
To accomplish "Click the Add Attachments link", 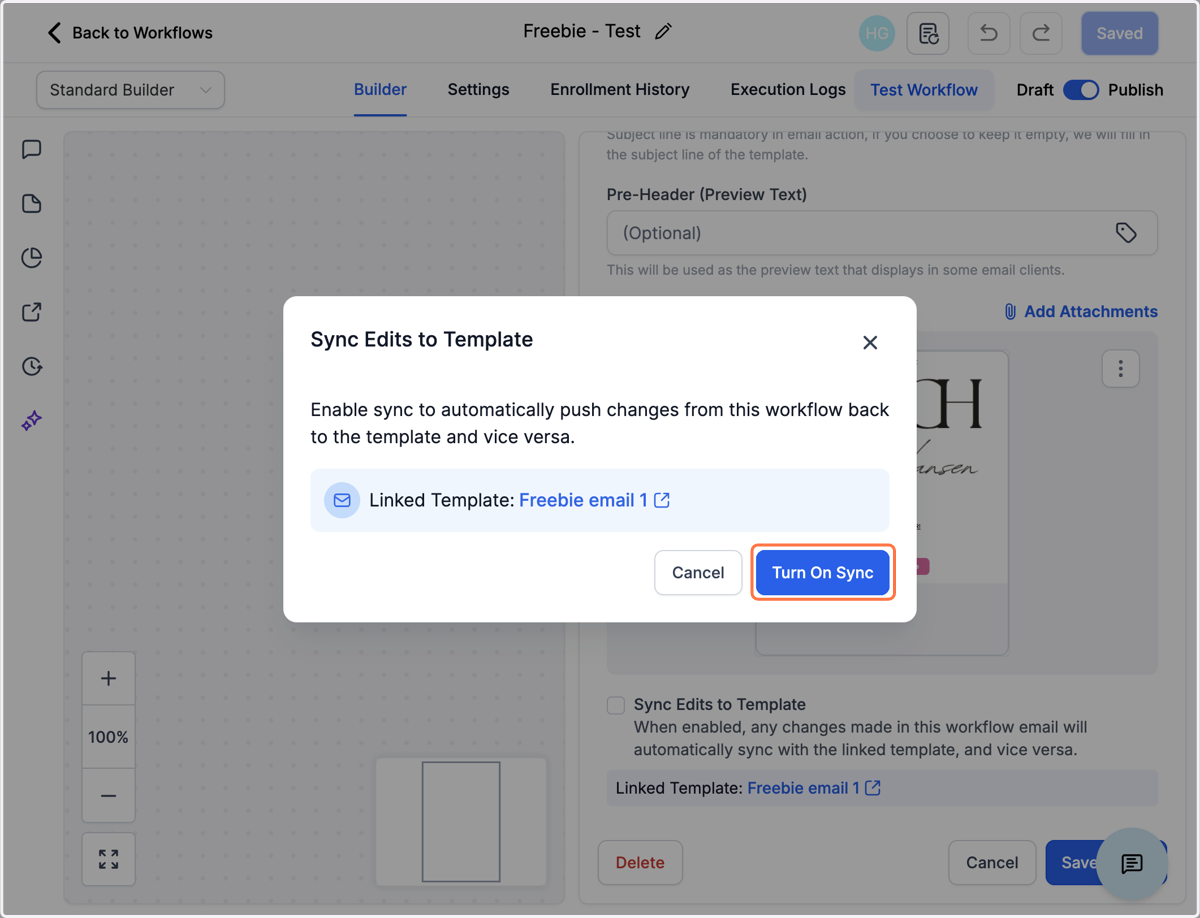I will (1091, 312).
